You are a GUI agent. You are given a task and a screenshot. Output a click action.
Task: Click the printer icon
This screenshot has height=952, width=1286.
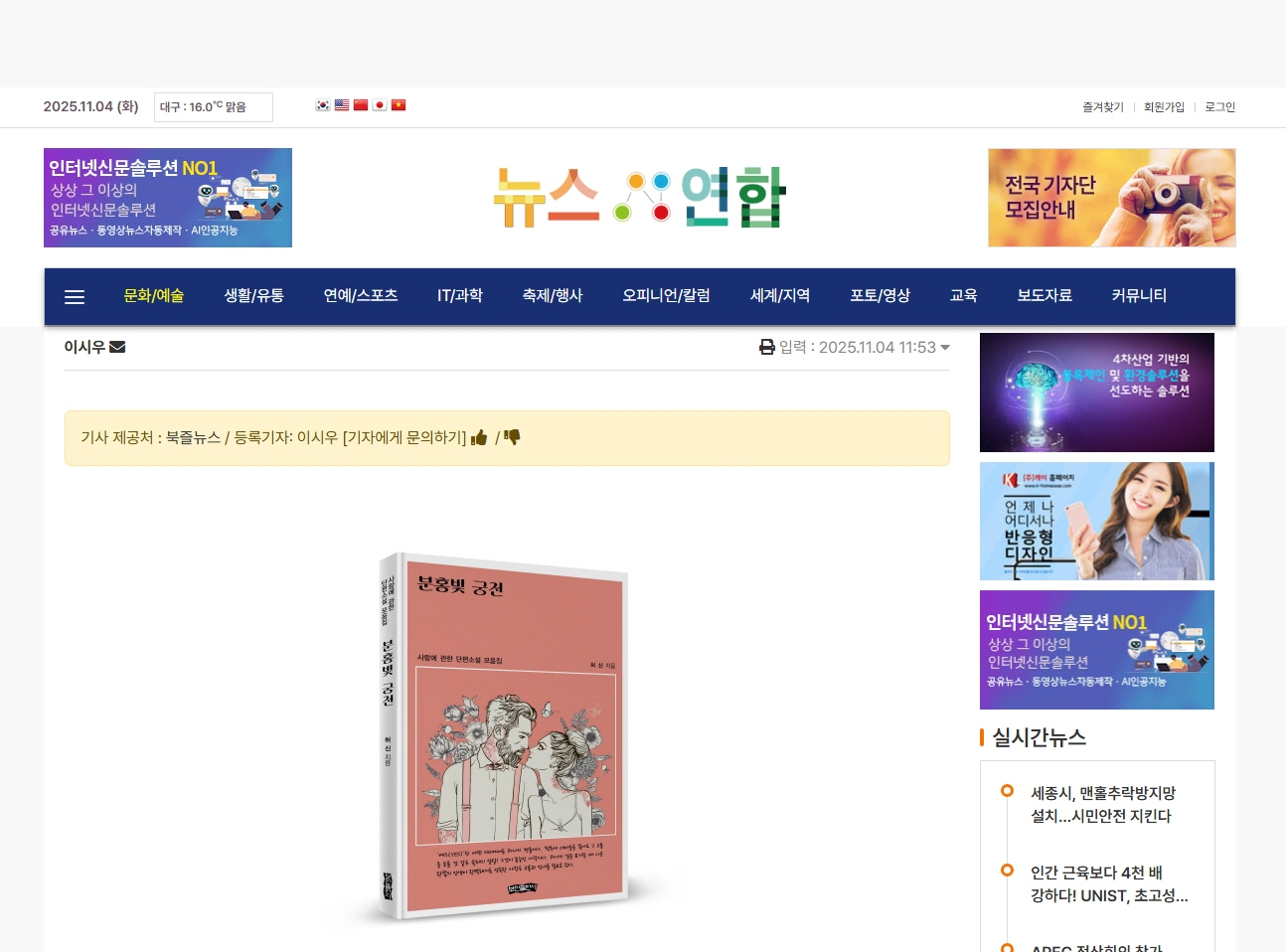tap(767, 347)
